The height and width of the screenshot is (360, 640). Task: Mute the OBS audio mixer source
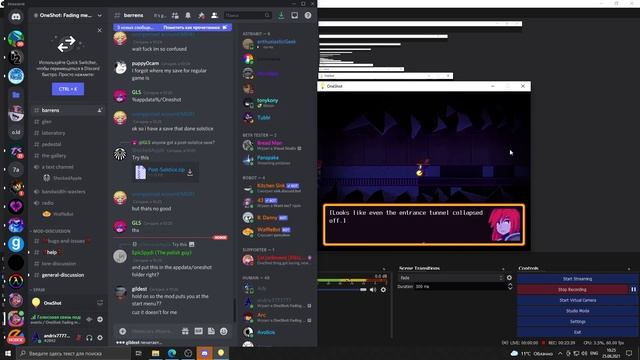tap(373, 289)
